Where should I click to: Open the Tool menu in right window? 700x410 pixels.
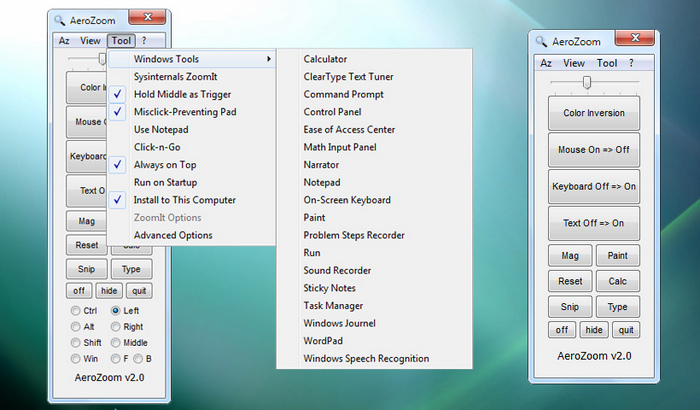(607, 63)
